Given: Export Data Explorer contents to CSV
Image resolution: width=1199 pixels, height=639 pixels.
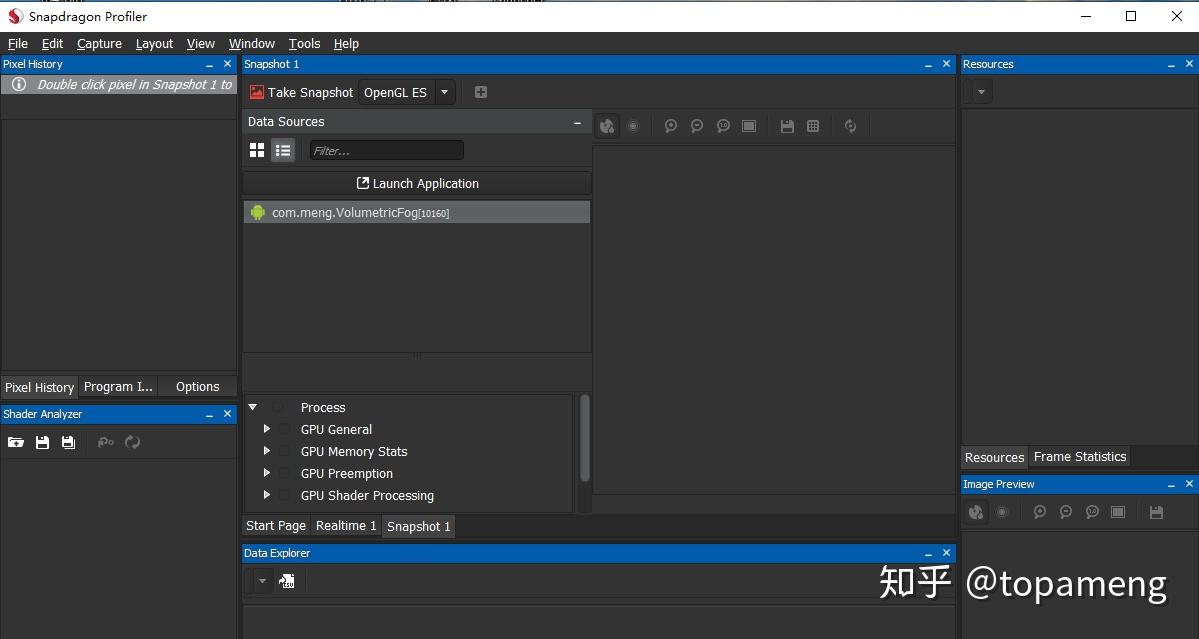Looking at the screenshot, I should (287, 581).
